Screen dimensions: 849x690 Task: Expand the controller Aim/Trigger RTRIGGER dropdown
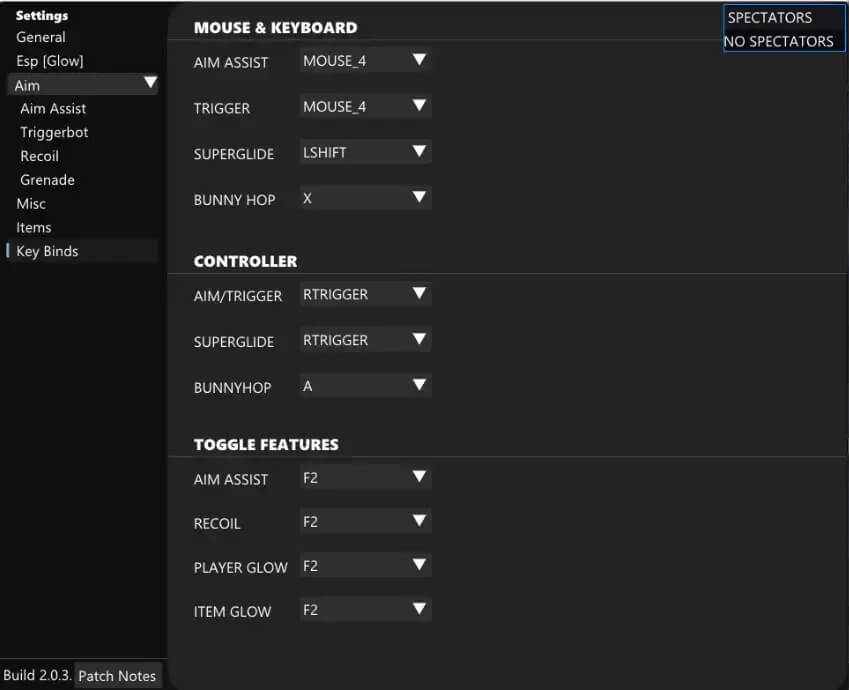pyautogui.click(x=365, y=295)
